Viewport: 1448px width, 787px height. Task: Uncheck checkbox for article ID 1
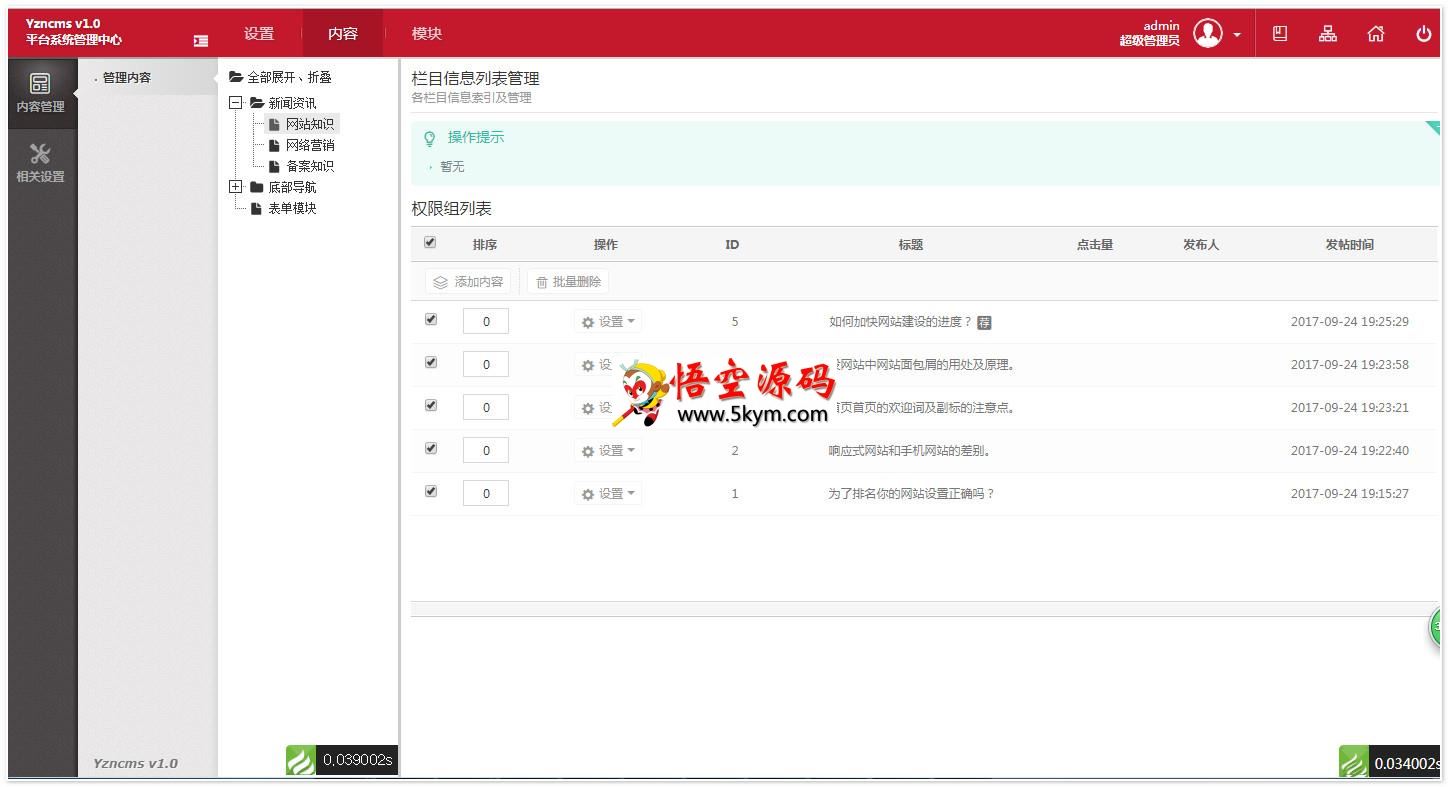(431, 491)
